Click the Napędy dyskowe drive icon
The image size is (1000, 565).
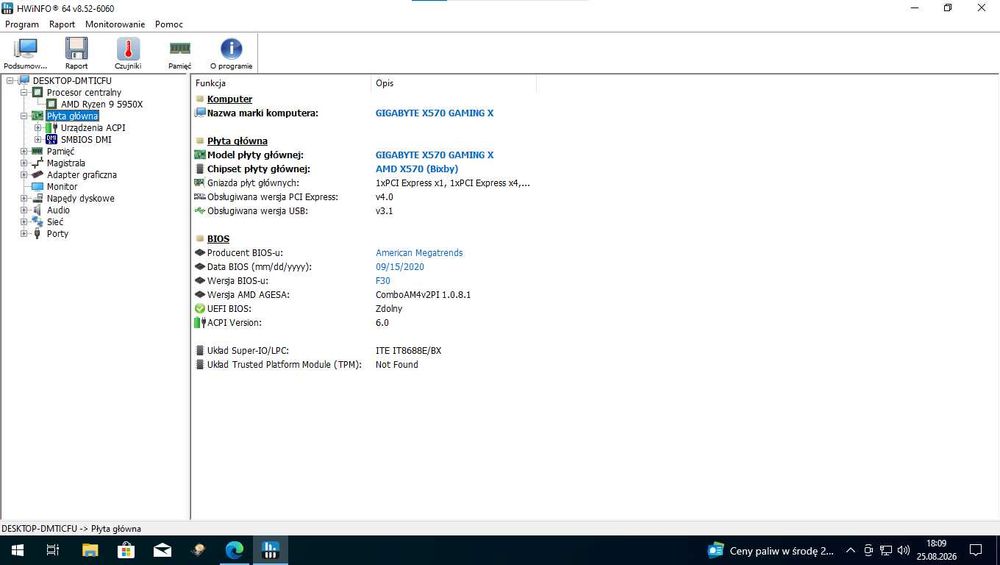38,198
